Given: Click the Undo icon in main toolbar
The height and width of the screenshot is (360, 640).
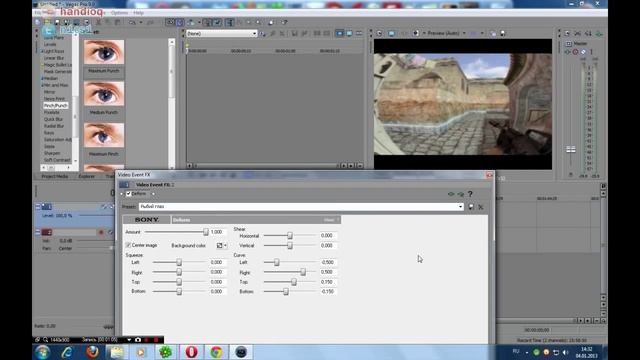Looking at the screenshot, I should pyautogui.click(x=132, y=22).
